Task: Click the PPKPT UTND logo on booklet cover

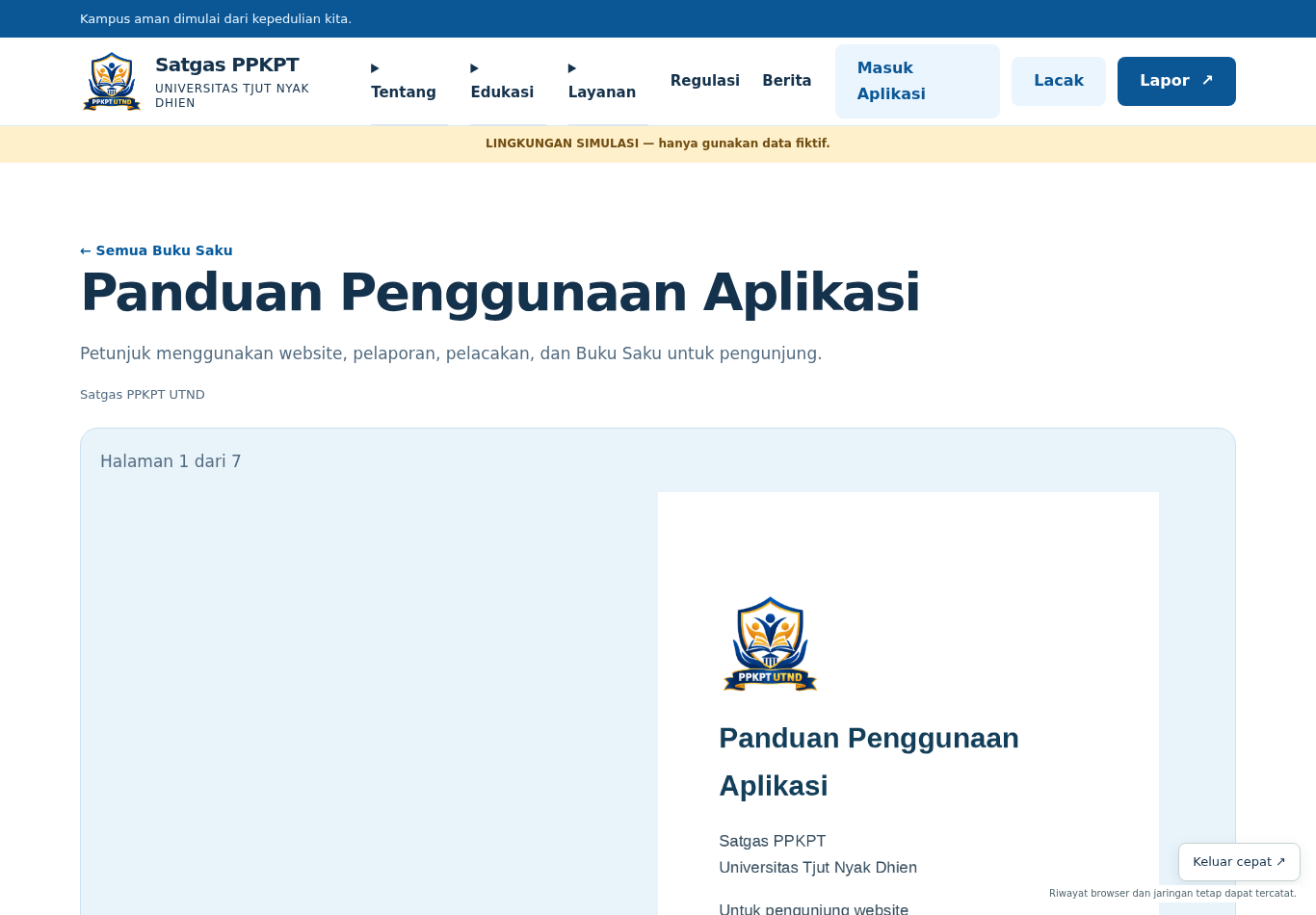Action: click(x=770, y=644)
